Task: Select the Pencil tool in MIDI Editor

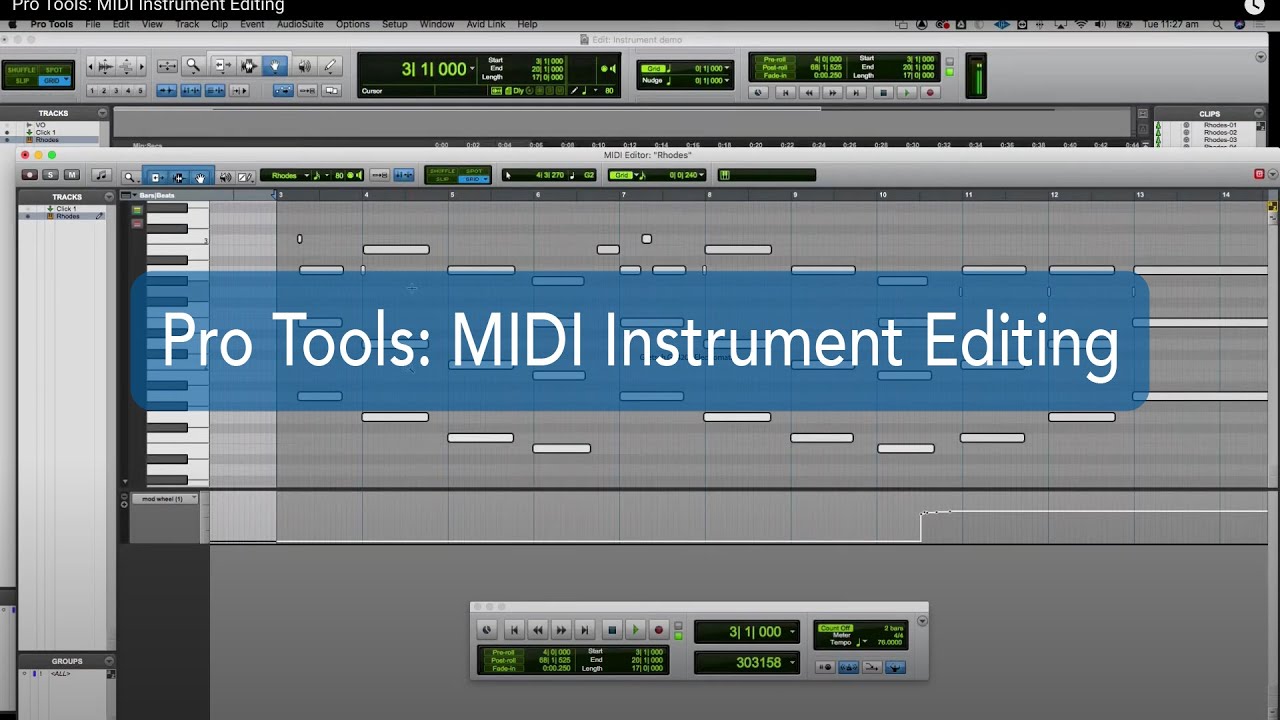Action: click(x=245, y=177)
